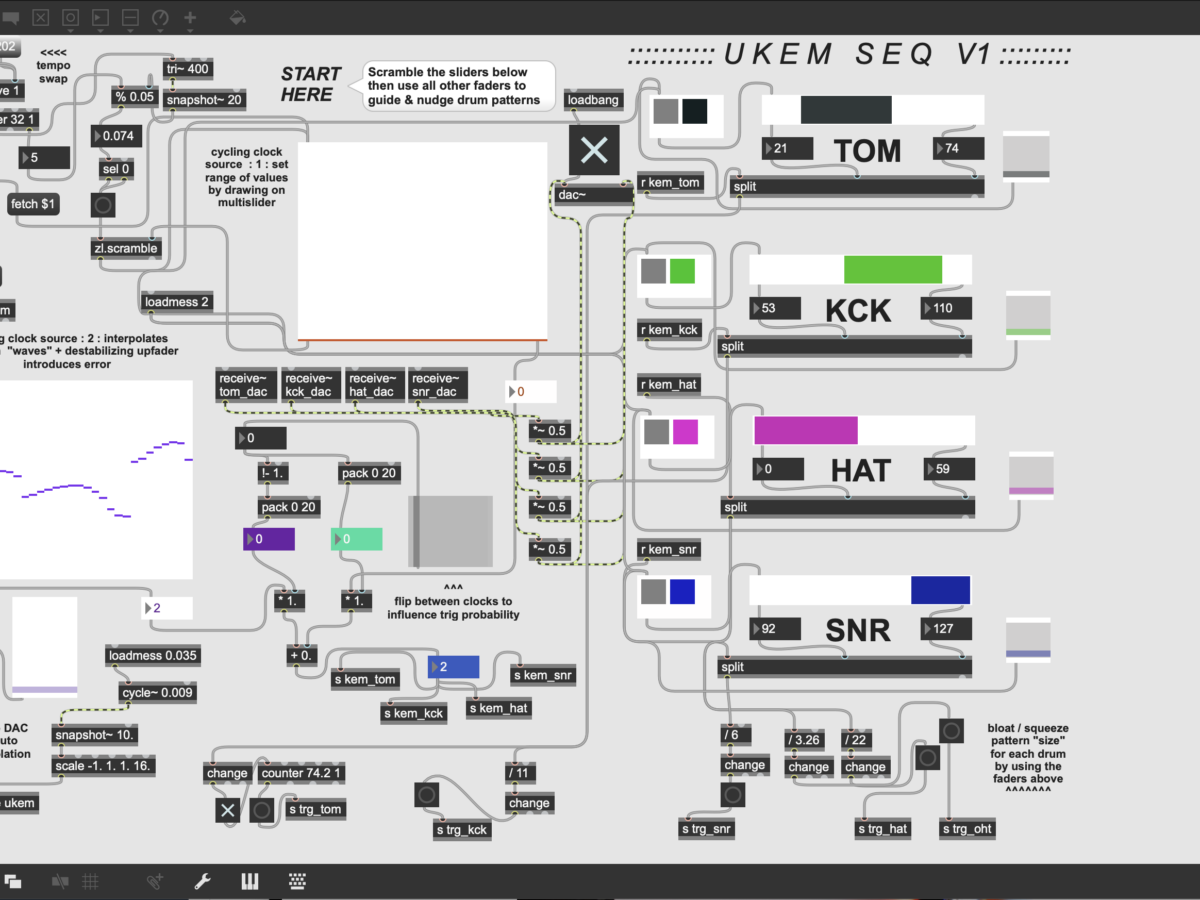The image size is (1200, 900).
Task: Show the piano keyboard MIDI icon
Action: point(249,881)
